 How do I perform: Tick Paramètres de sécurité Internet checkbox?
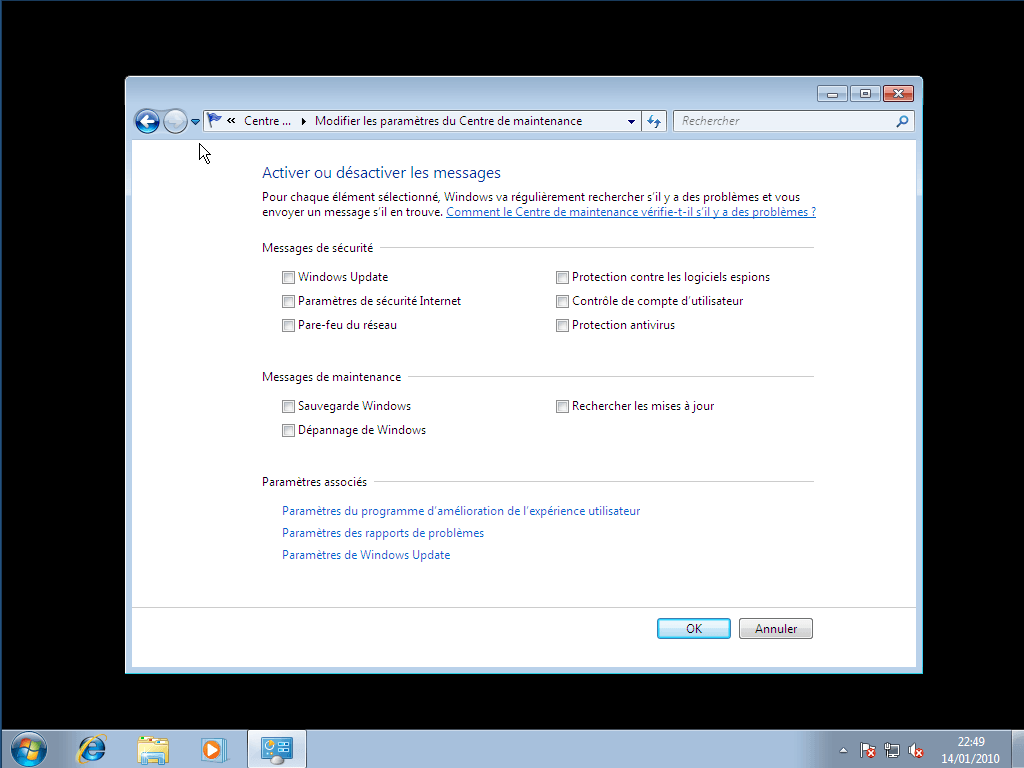click(x=288, y=302)
